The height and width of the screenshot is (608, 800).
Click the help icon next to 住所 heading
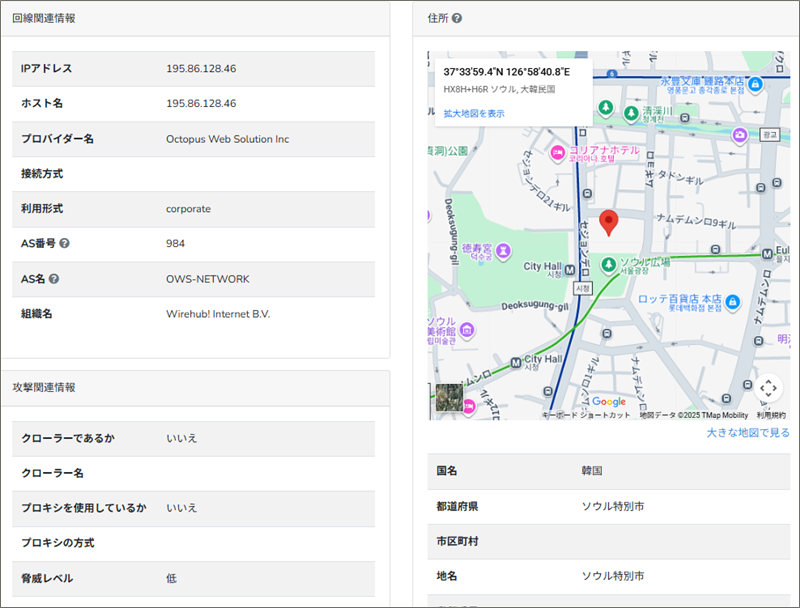(457, 18)
